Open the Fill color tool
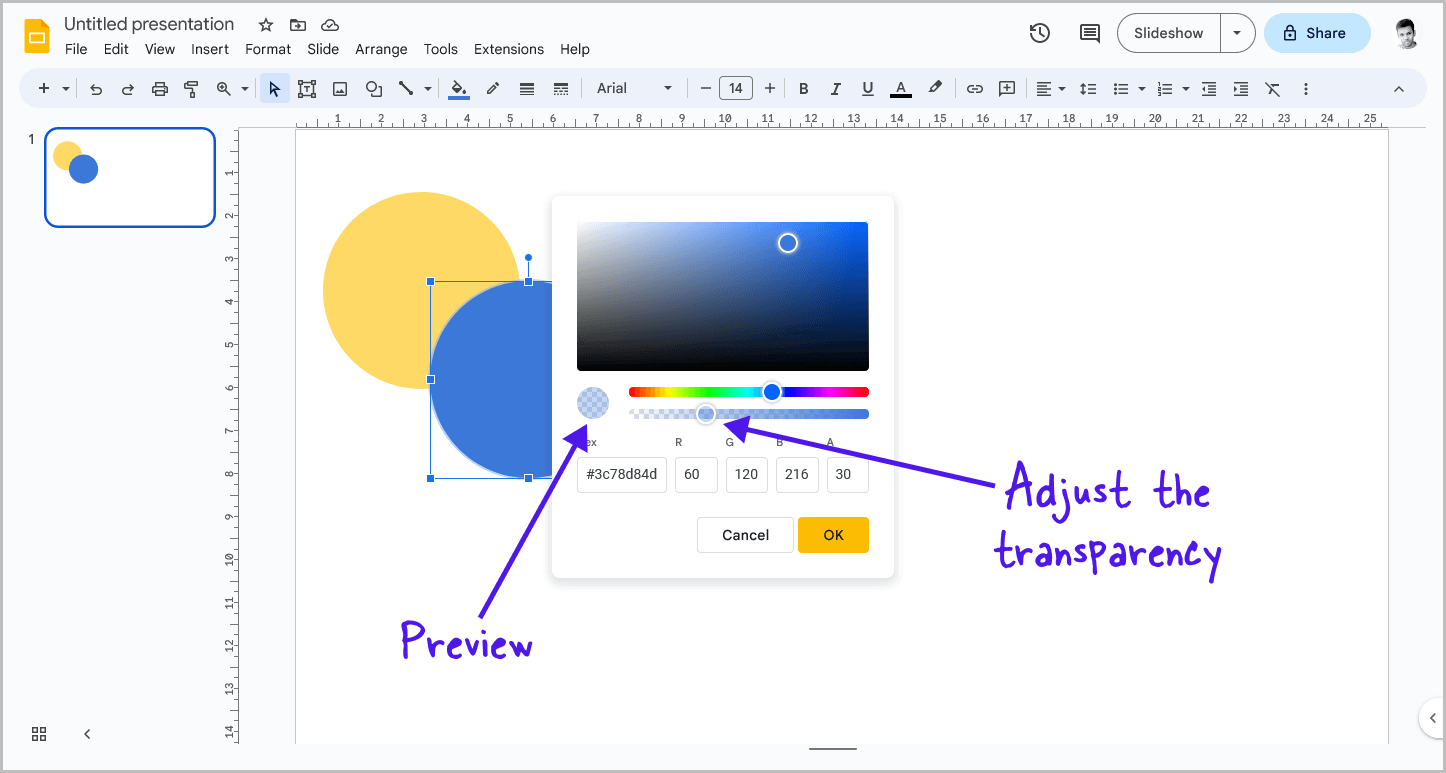 [x=458, y=88]
